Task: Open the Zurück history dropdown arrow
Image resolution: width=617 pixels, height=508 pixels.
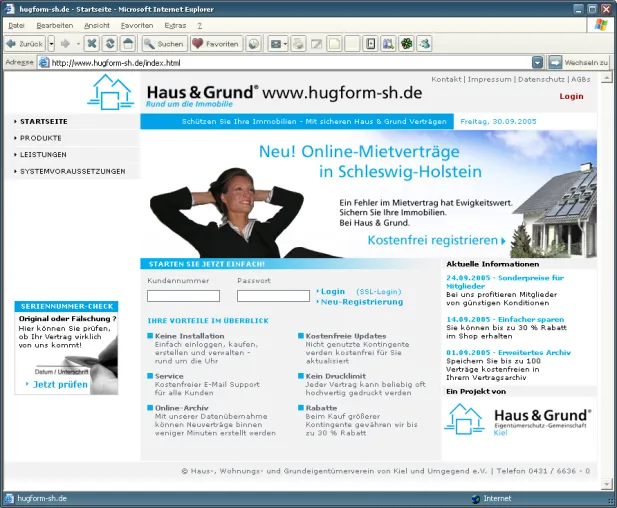Action: (x=52, y=44)
